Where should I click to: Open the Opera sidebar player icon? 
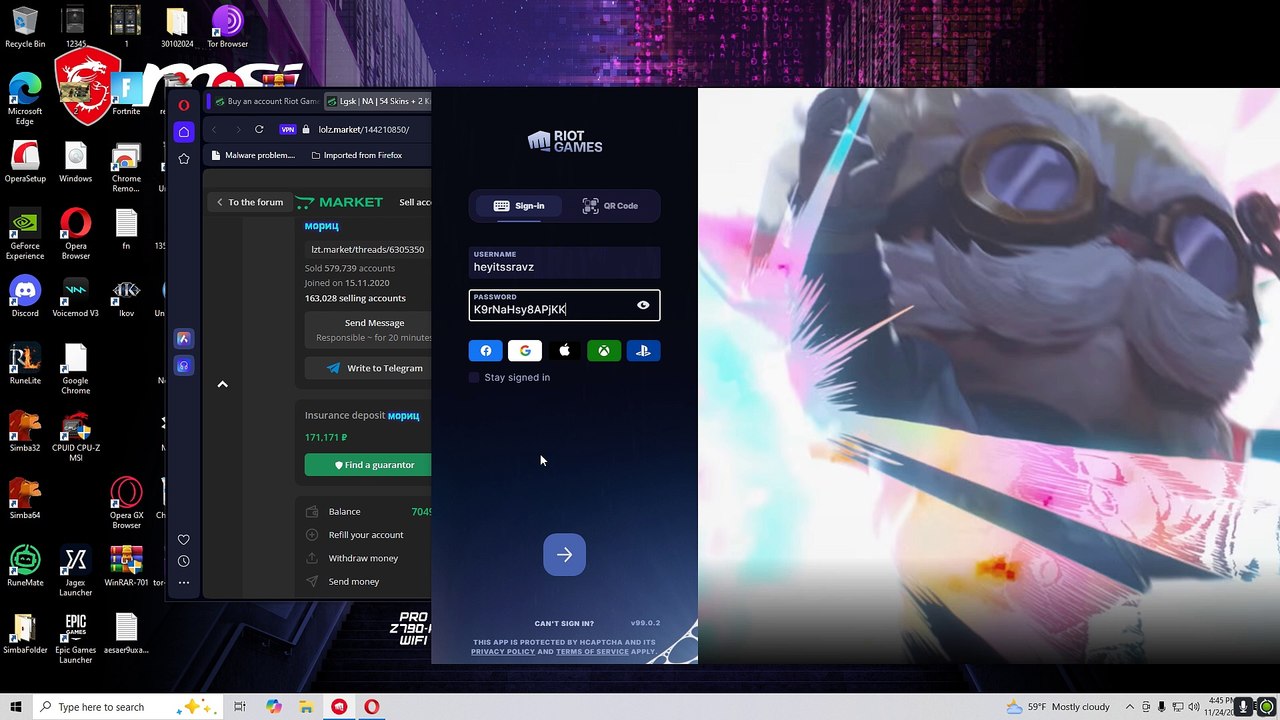click(184, 366)
